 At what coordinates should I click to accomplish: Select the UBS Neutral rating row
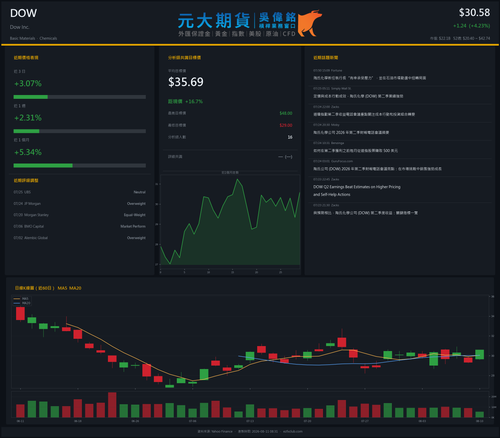tap(80, 192)
